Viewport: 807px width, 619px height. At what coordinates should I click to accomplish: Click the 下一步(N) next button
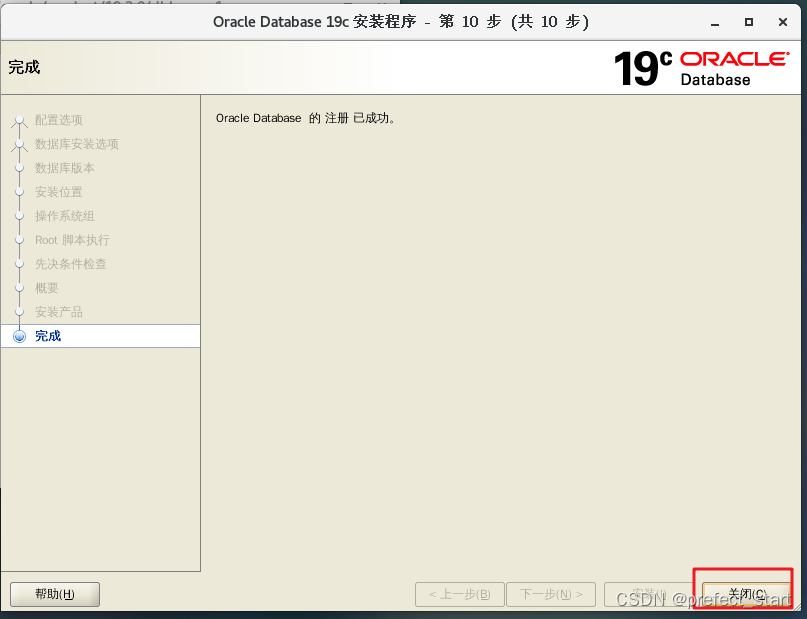pyautogui.click(x=551, y=594)
